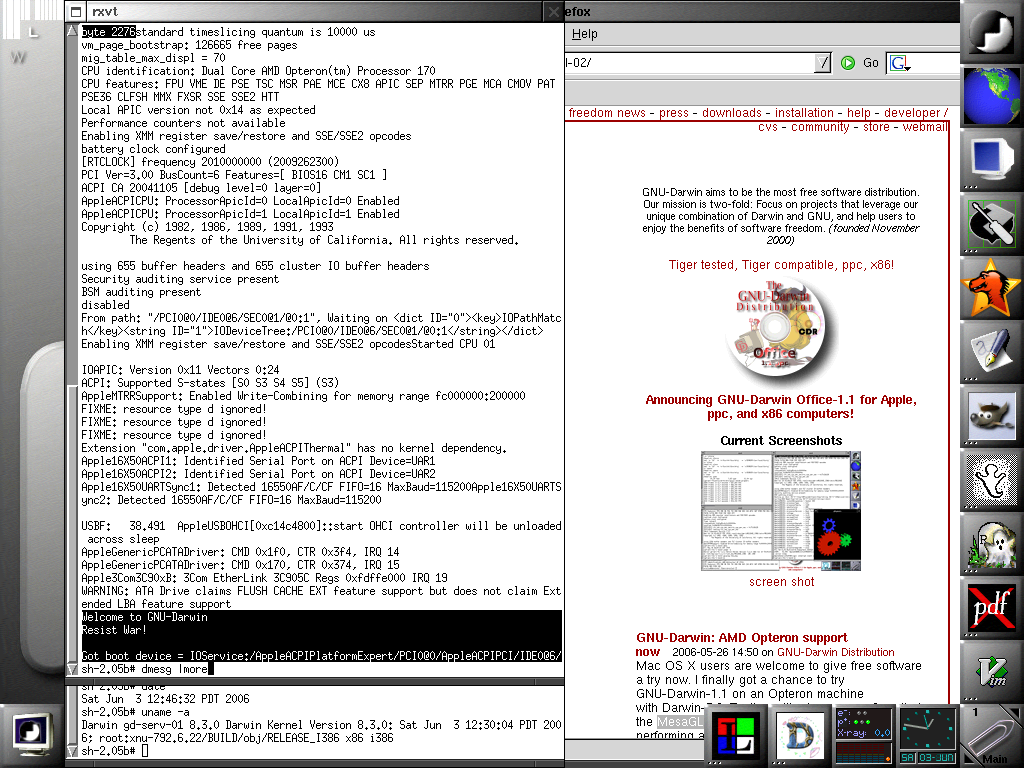Launch the Mozilla red dinosaur star icon
This screenshot has height=768, width=1024.
tap(991, 288)
